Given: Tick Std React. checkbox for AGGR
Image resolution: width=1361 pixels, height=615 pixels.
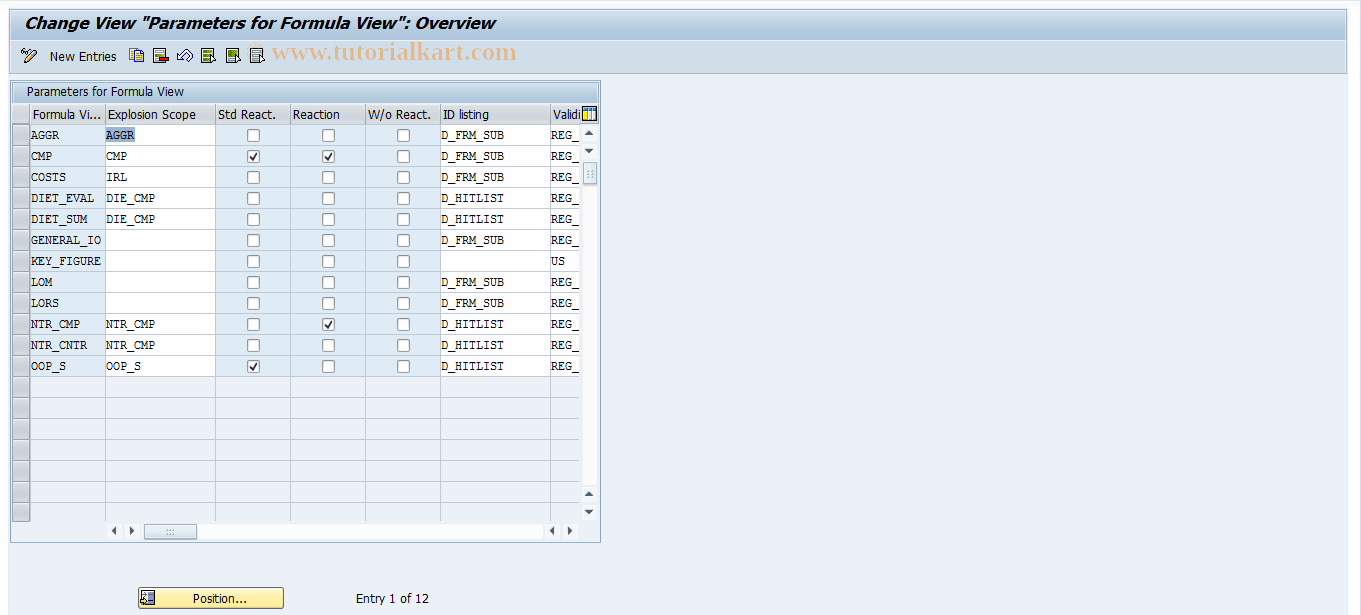Looking at the screenshot, I should pos(253,135).
